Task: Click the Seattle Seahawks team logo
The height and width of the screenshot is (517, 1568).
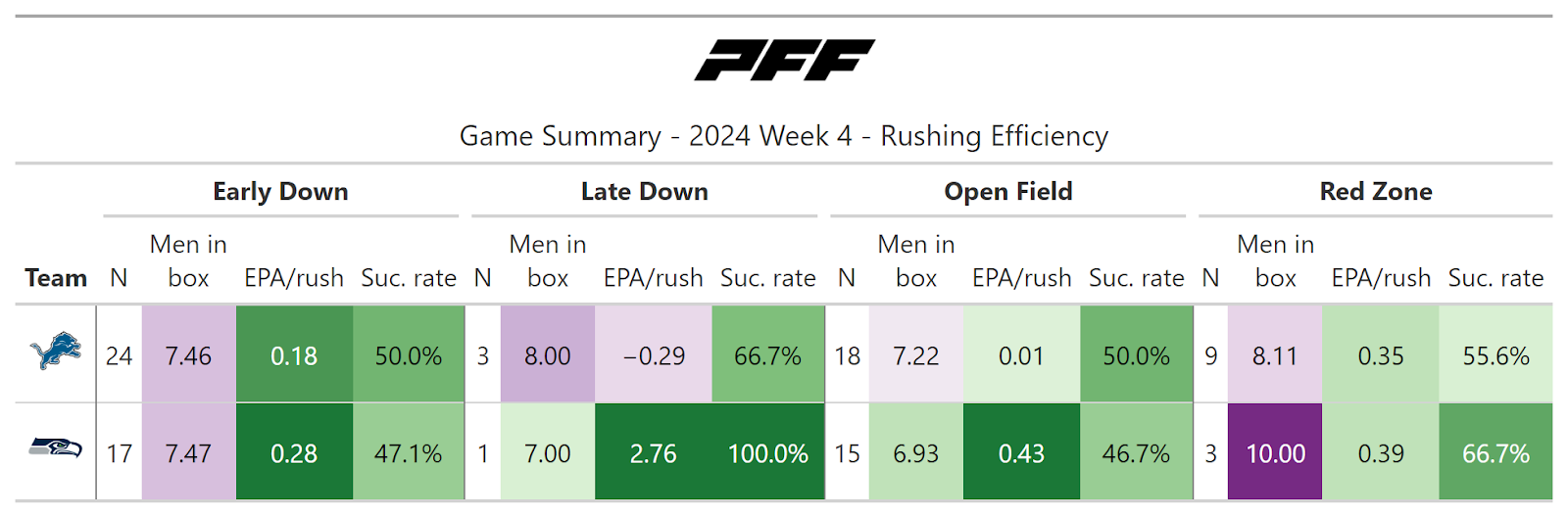Action: coord(56,449)
